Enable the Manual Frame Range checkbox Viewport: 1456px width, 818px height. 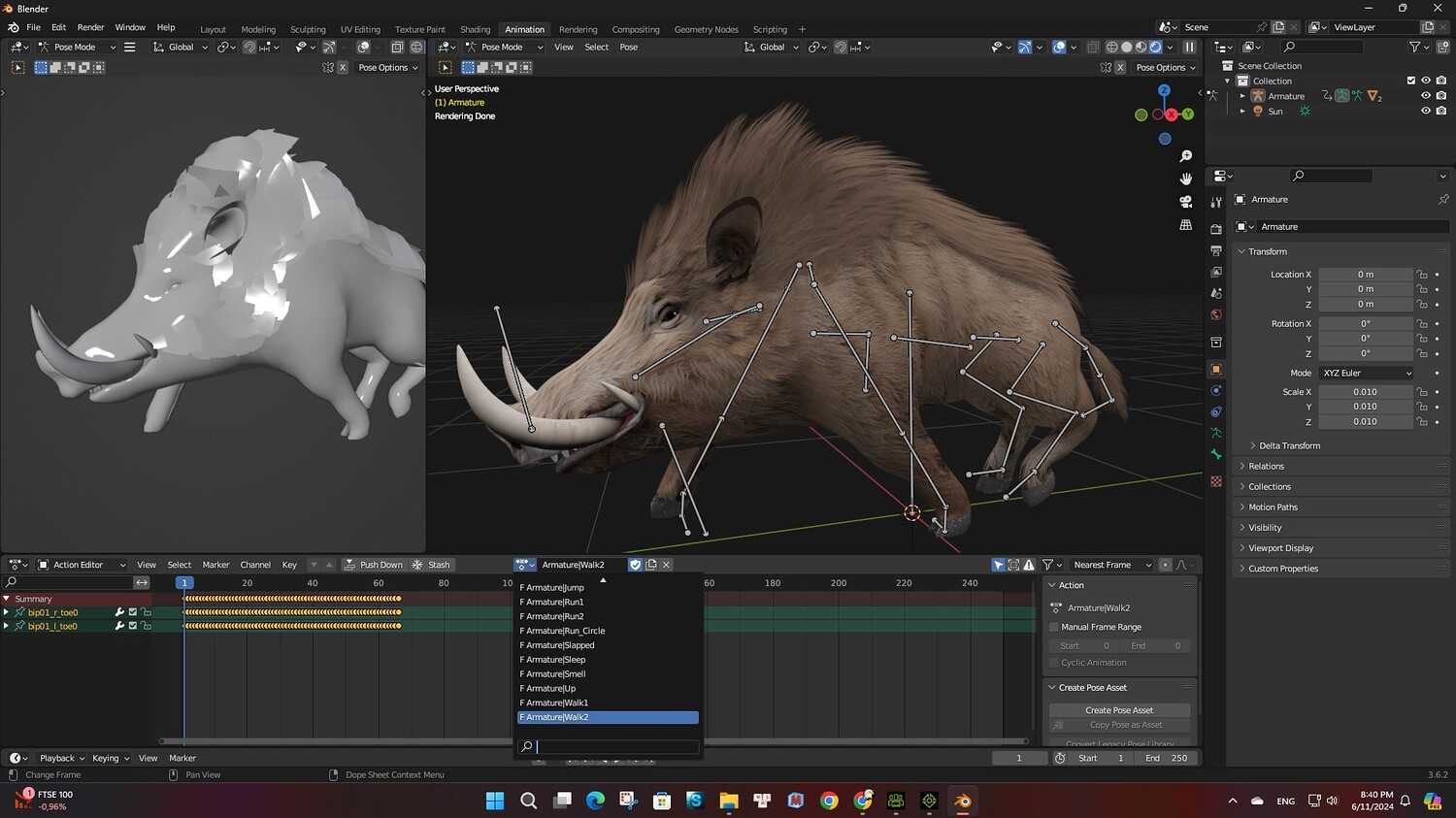[x=1054, y=627]
